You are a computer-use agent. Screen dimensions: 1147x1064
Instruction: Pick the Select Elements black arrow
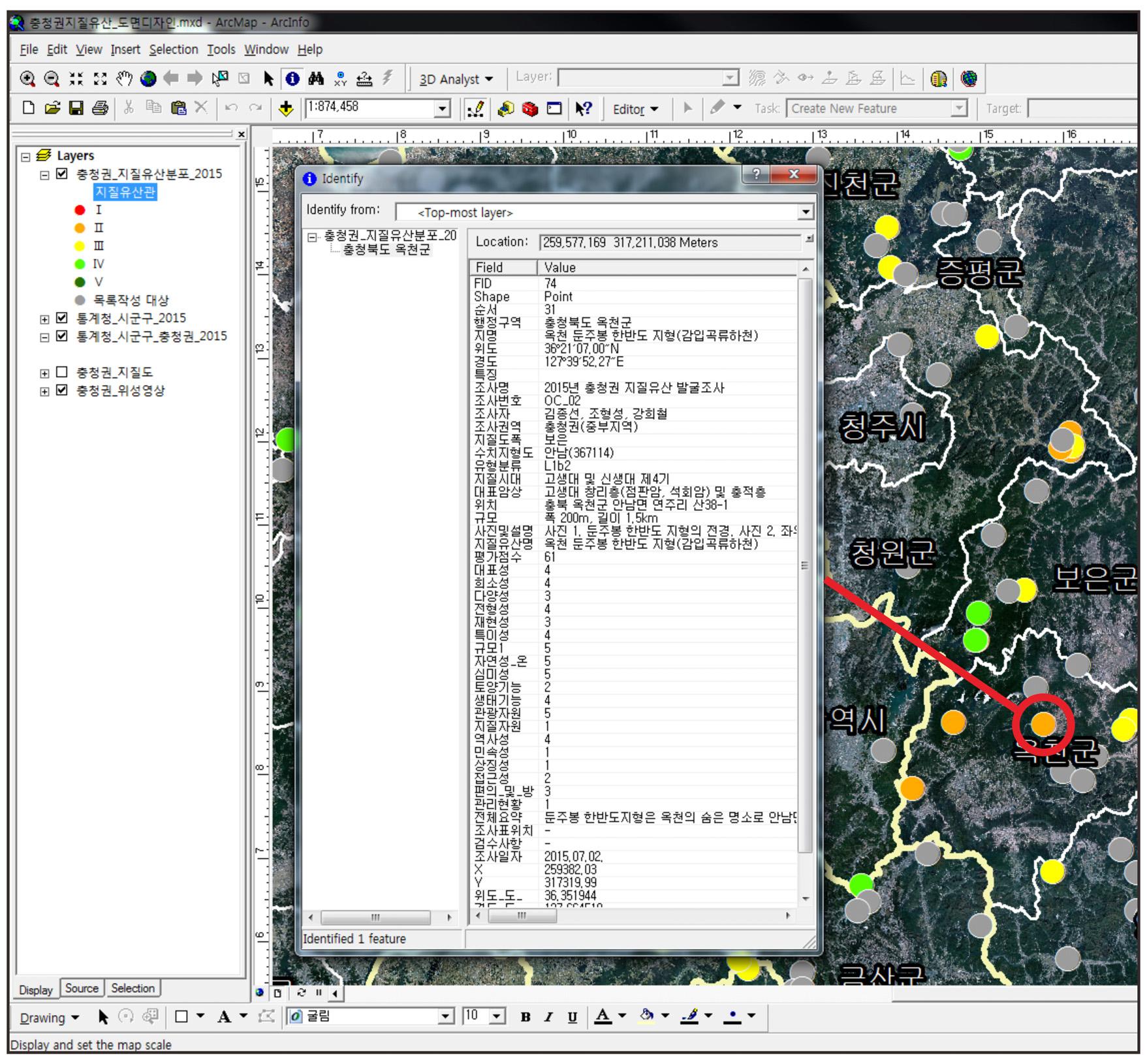pos(268,79)
